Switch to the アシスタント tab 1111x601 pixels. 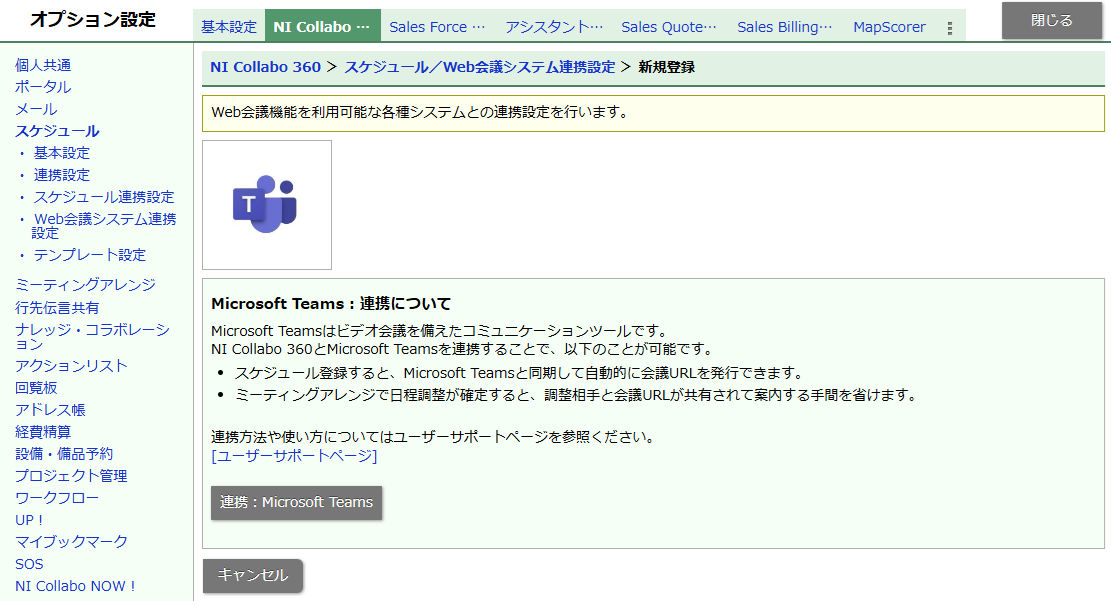554,27
